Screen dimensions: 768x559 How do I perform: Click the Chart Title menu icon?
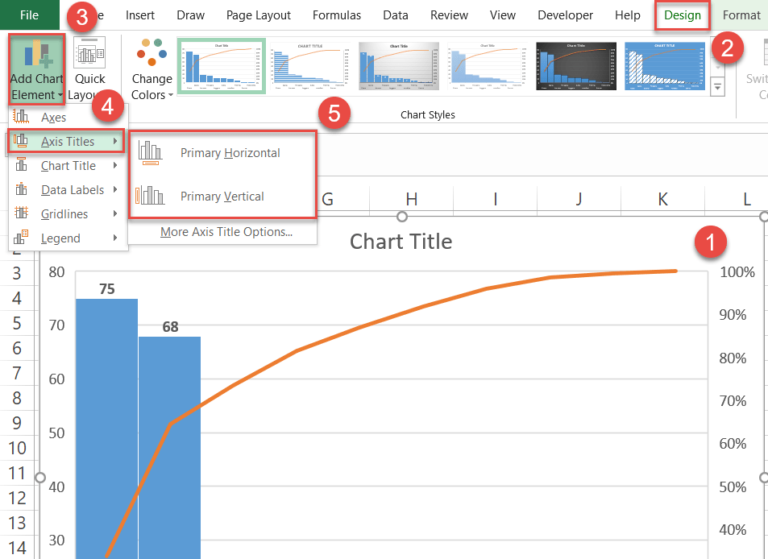(21, 165)
